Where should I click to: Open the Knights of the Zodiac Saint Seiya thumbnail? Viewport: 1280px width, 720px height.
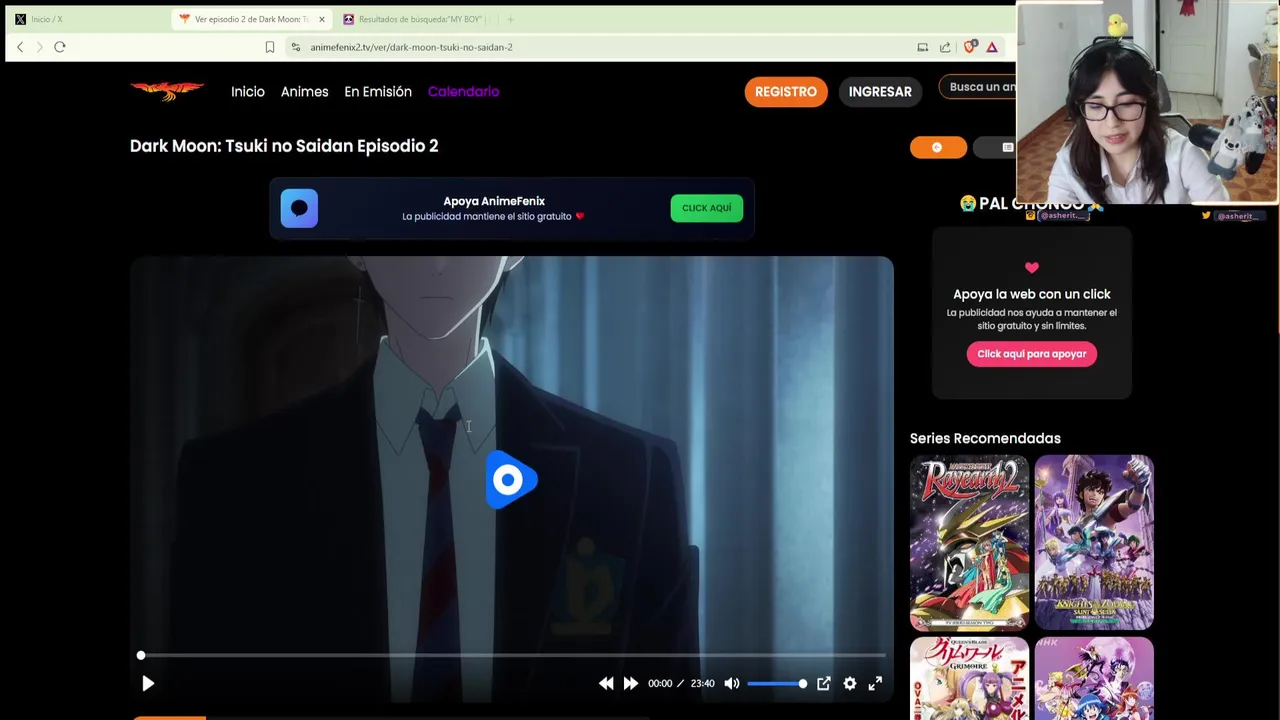click(x=1094, y=543)
